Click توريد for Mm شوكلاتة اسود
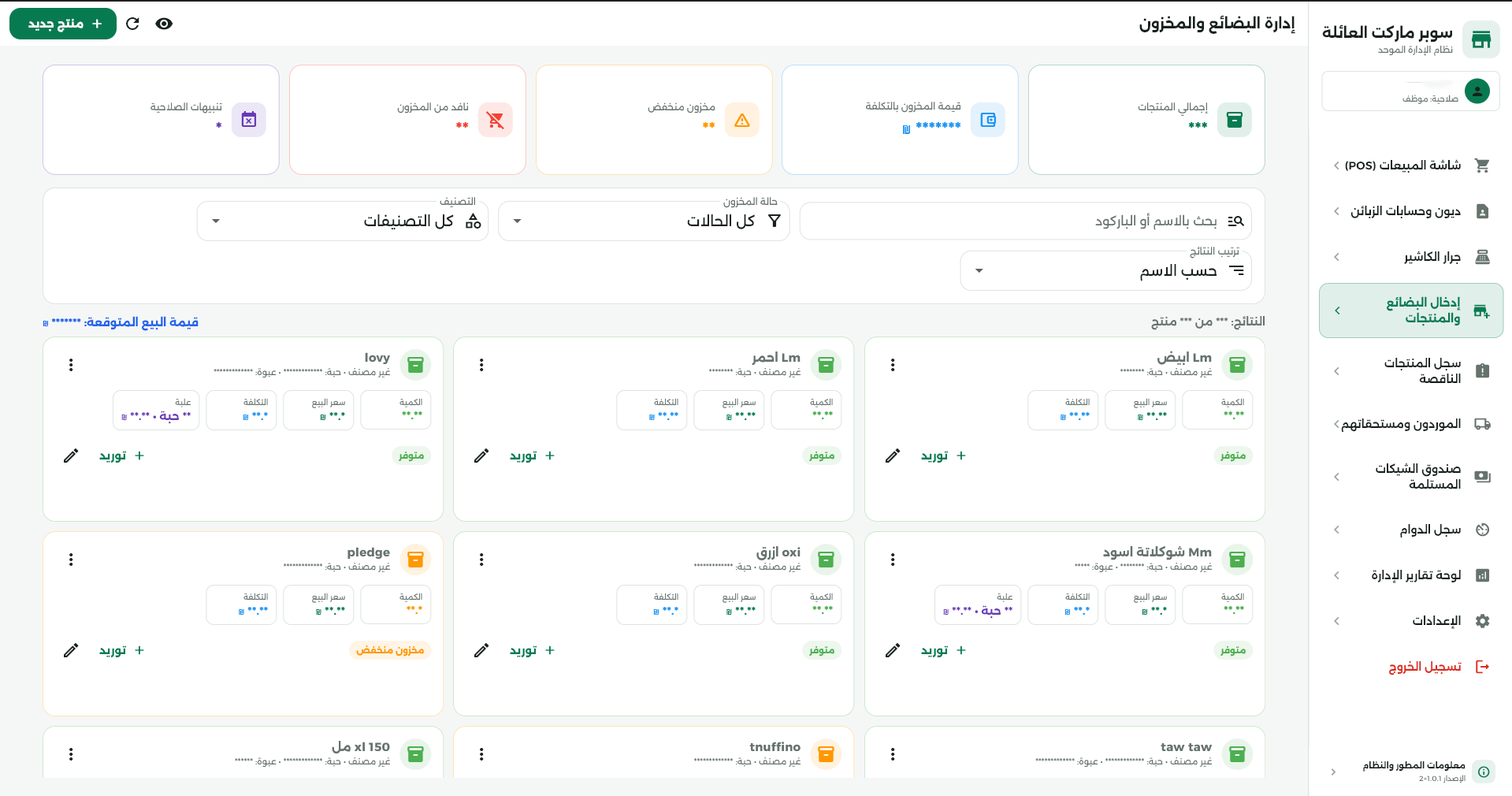This screenshot has height=796, width=1512. point(944,650)
